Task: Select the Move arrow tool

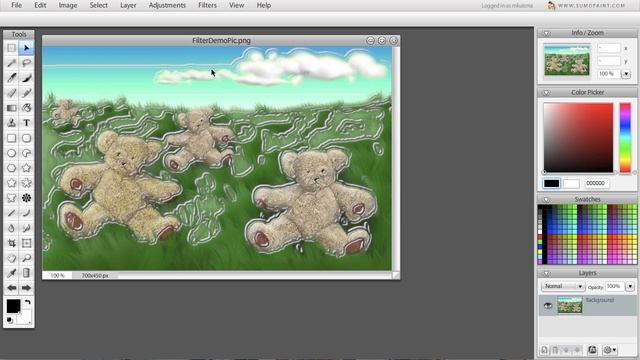Action: (x=27, y=48)
